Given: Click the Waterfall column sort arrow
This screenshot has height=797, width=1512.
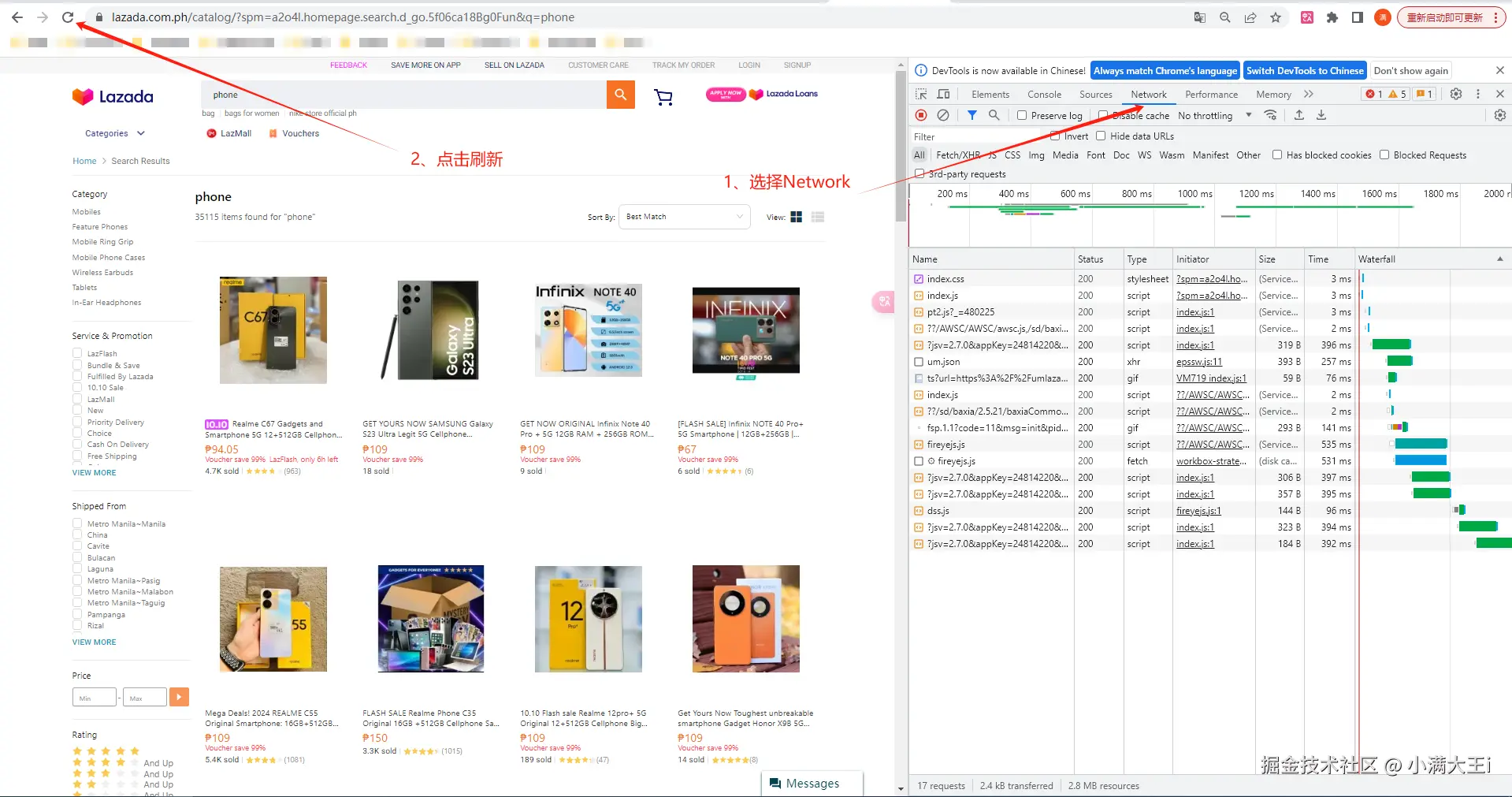Looking at the screenshot, I should (1499, 259).
